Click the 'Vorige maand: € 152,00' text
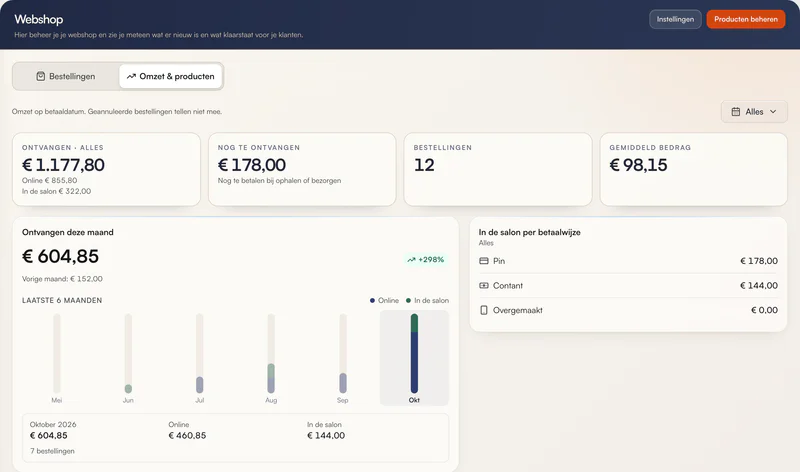This screenshot has width=800, height=472. pos(62,279)
